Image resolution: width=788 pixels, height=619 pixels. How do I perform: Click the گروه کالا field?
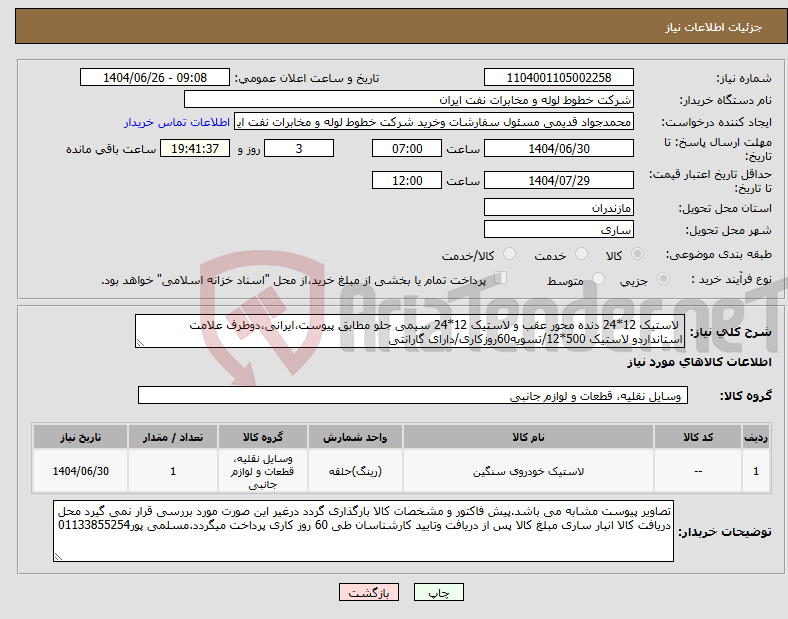[413, 395]
